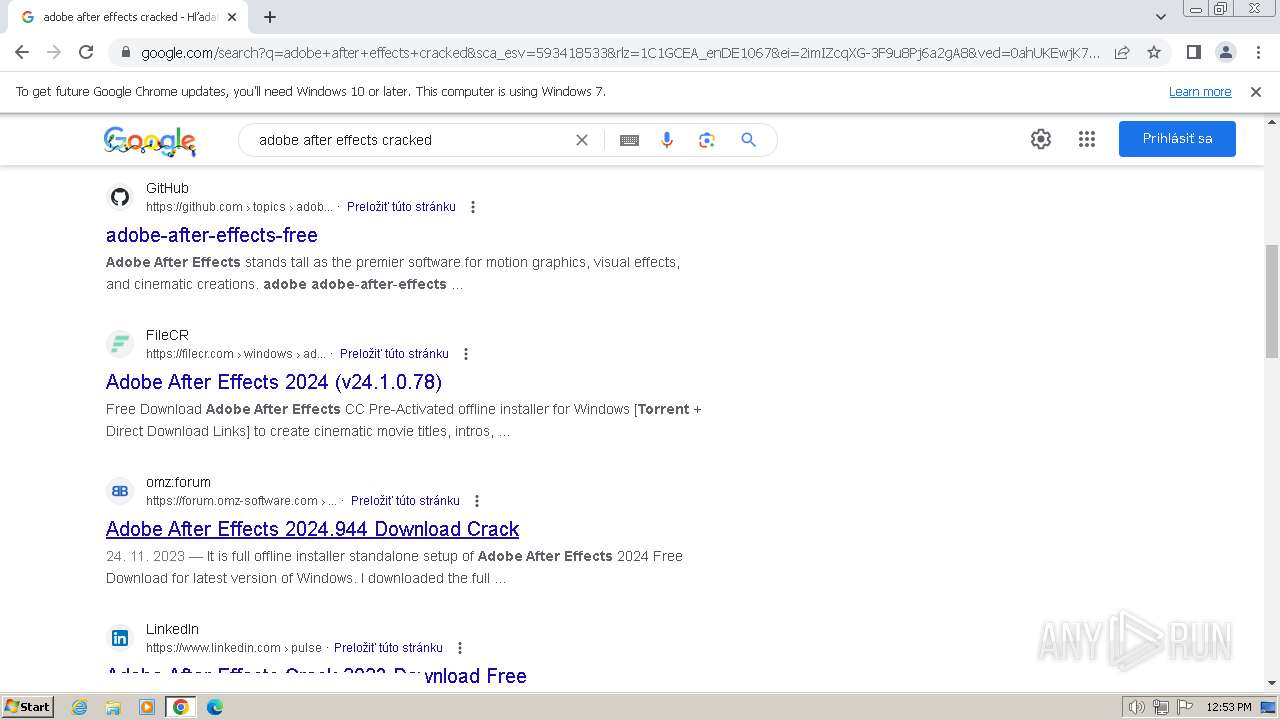Screen dimensions: 1280x720
Task: Open more options for FileCR result
Action: point(466,354)
